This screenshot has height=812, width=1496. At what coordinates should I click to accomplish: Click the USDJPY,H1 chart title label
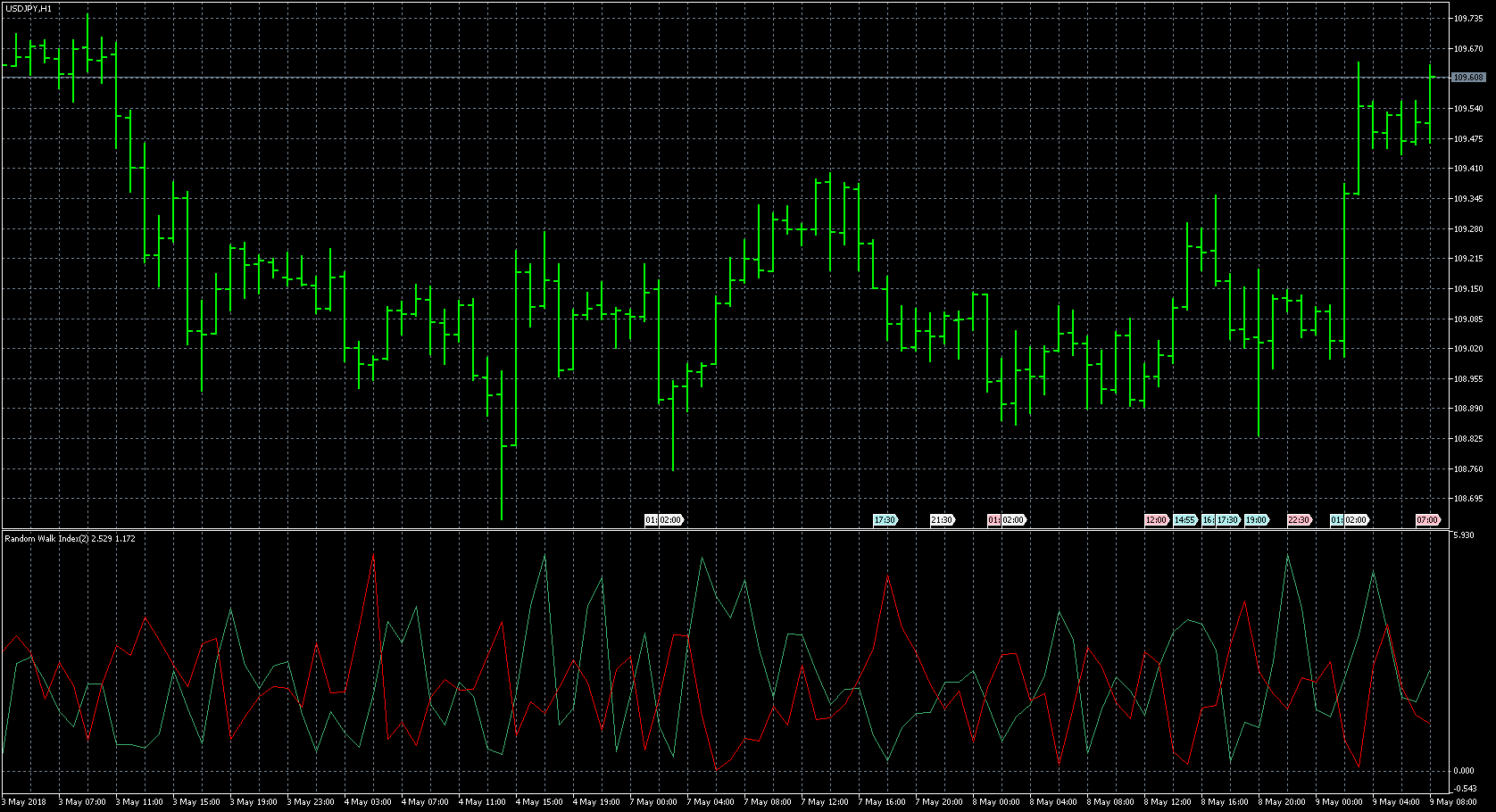[29, 8]
